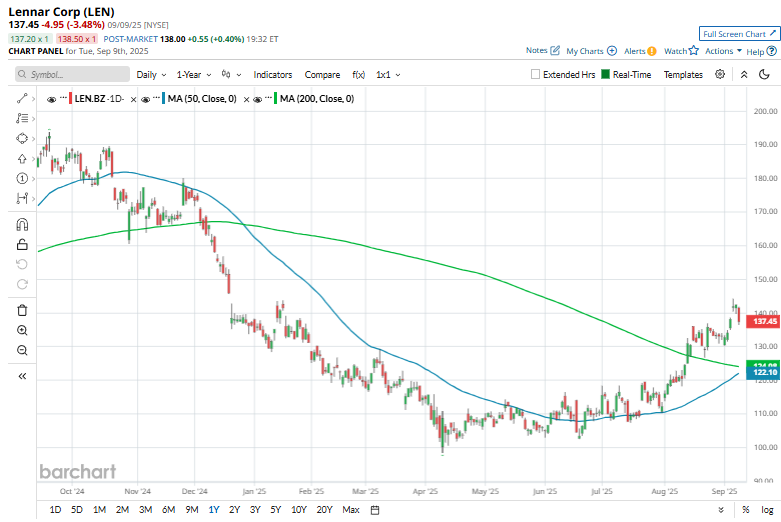Toggle visibility of LEN.BZ series

pyautogui.click(x=51, y=99)
